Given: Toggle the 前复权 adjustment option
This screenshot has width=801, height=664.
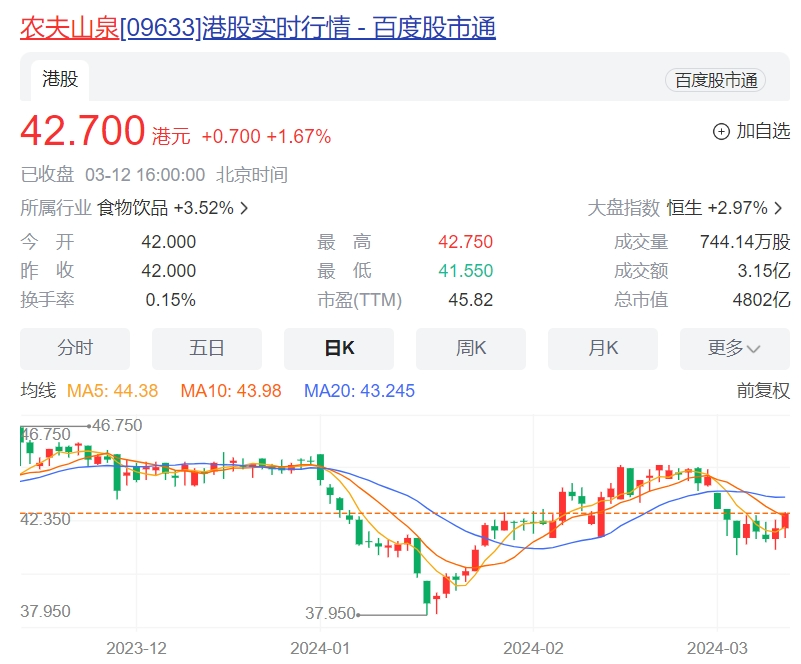Looking at the screenshot, I should [763, 390].
